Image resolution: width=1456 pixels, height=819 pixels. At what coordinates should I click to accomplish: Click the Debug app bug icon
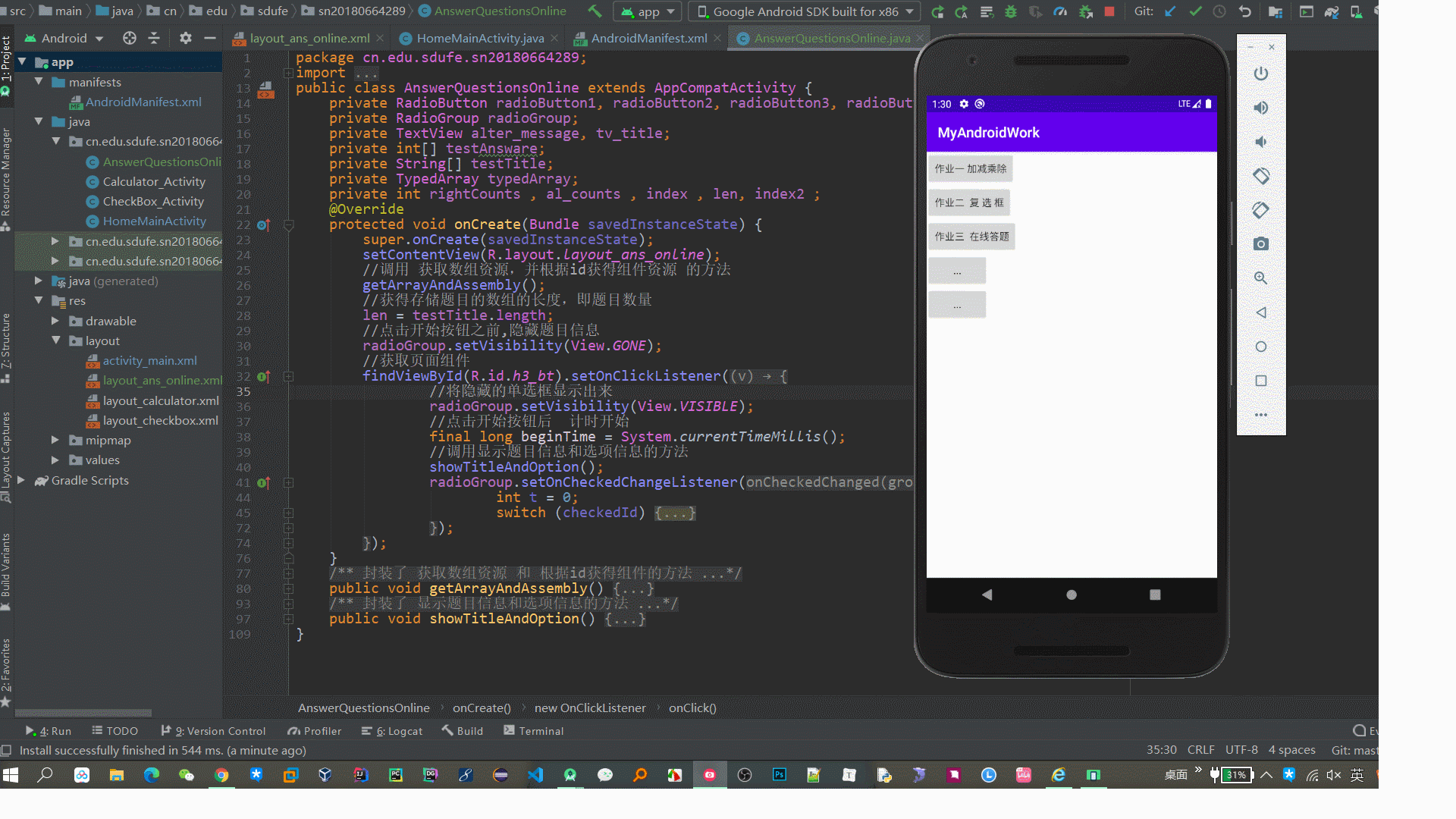coord(1011,11)
